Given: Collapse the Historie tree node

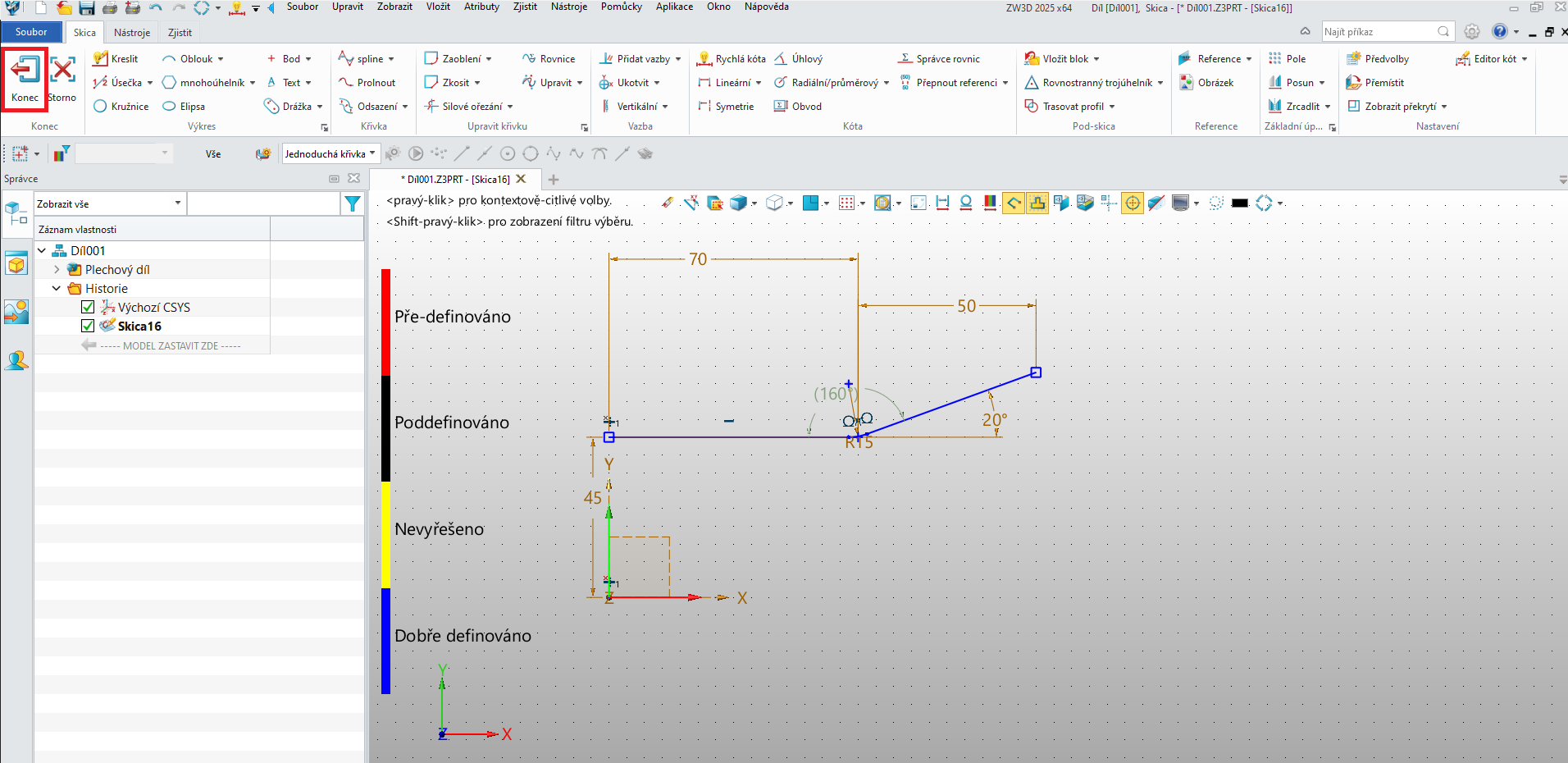Looking at the screenshot, I should tap(57, 288).
